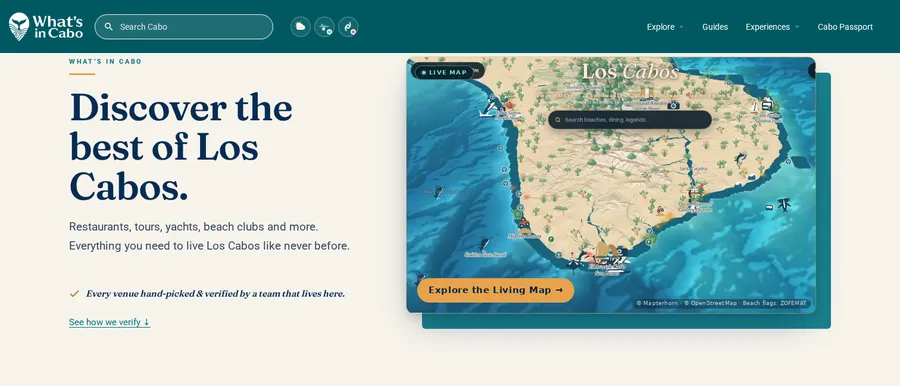Screen dimensions: 900x386
Task: Focus the Search Cabo input field
Action: click(184, 27)
